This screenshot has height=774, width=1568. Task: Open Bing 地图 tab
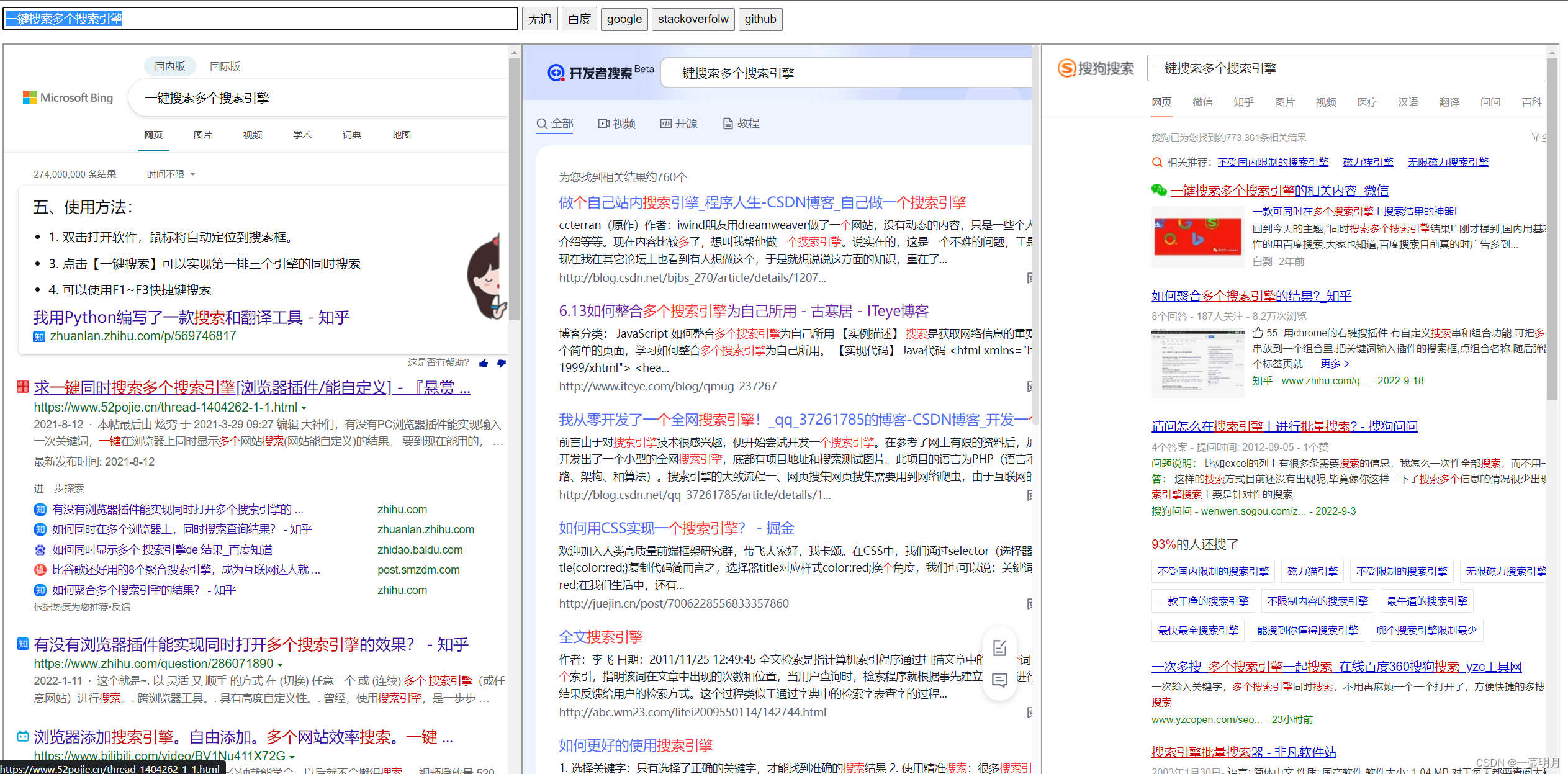(x=401, y=135)
